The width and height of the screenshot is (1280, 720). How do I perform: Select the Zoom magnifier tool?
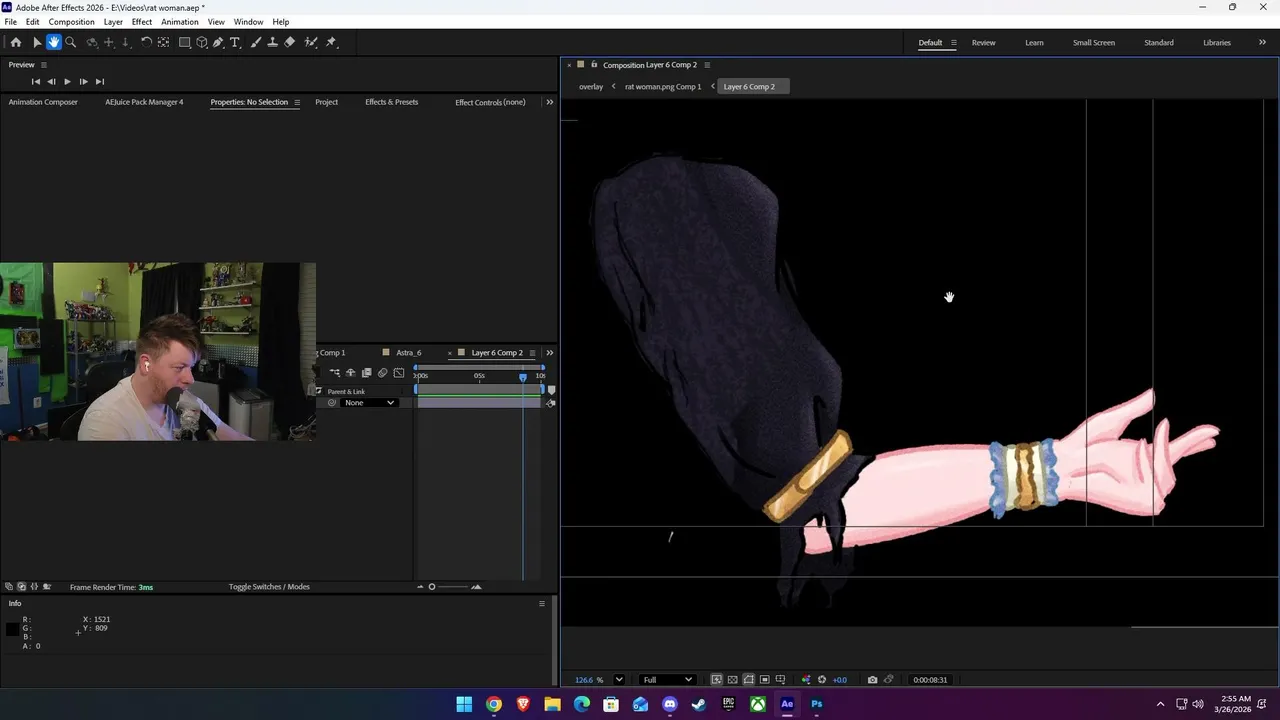click(71, 42)
